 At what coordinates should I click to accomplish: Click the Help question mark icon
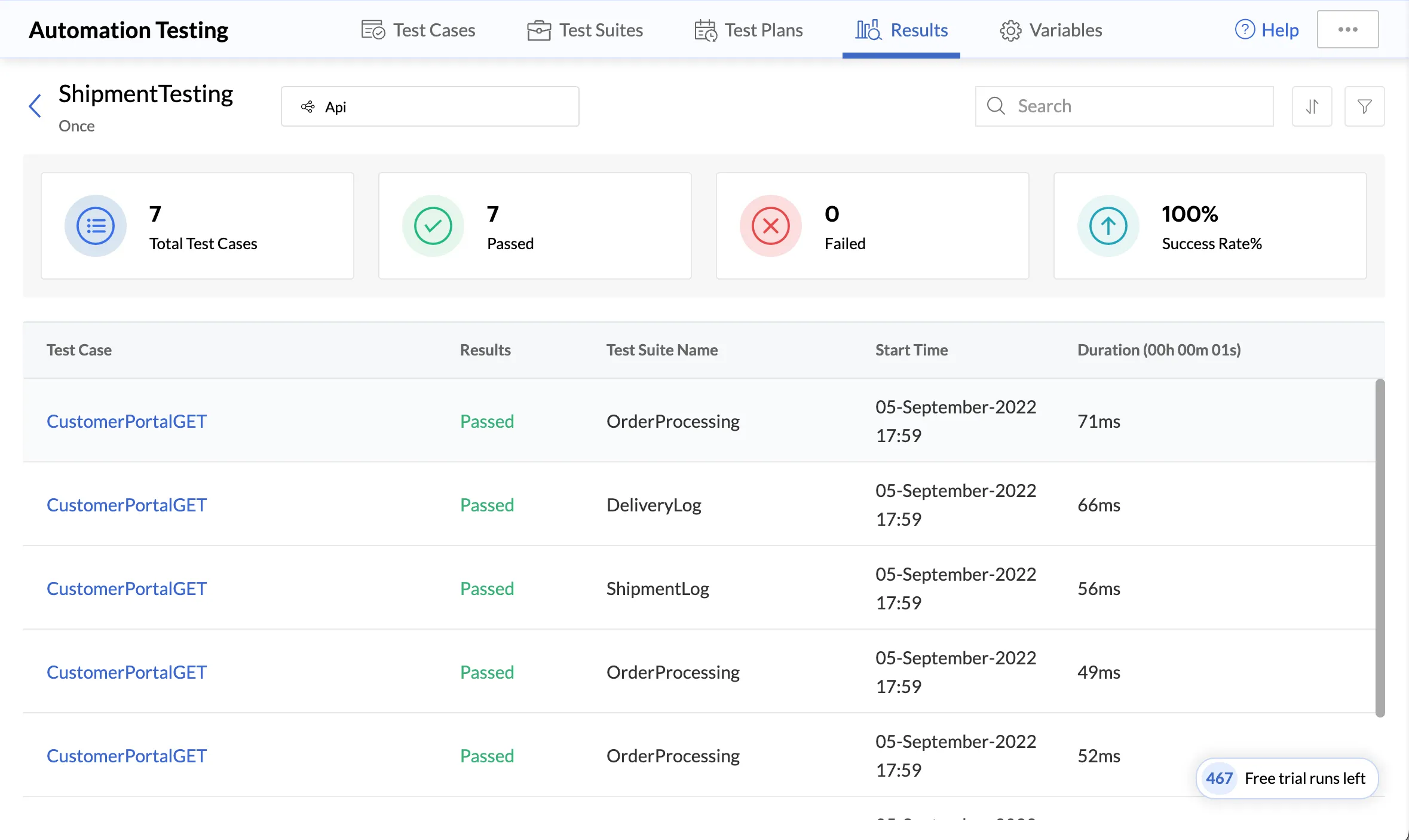pyautogui.click(x=1245, y=29)
